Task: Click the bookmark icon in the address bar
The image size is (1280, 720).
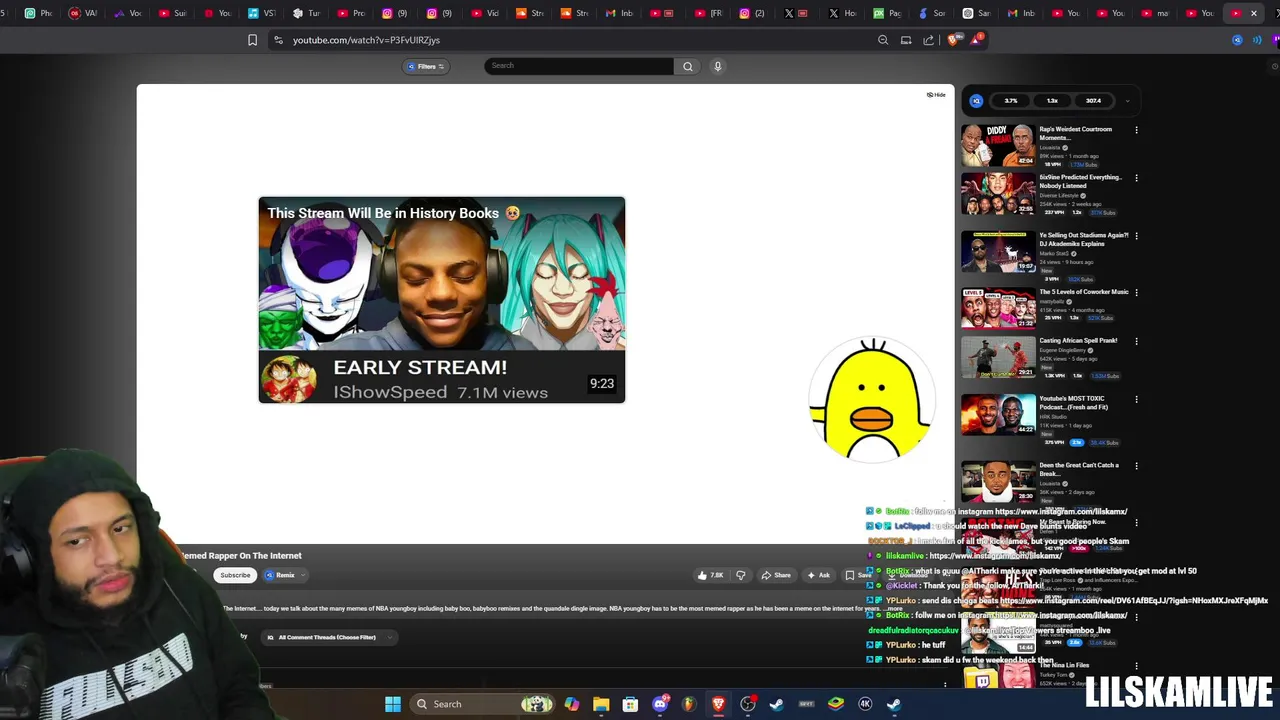Action: pyautogui.click(x=252, y=40)
